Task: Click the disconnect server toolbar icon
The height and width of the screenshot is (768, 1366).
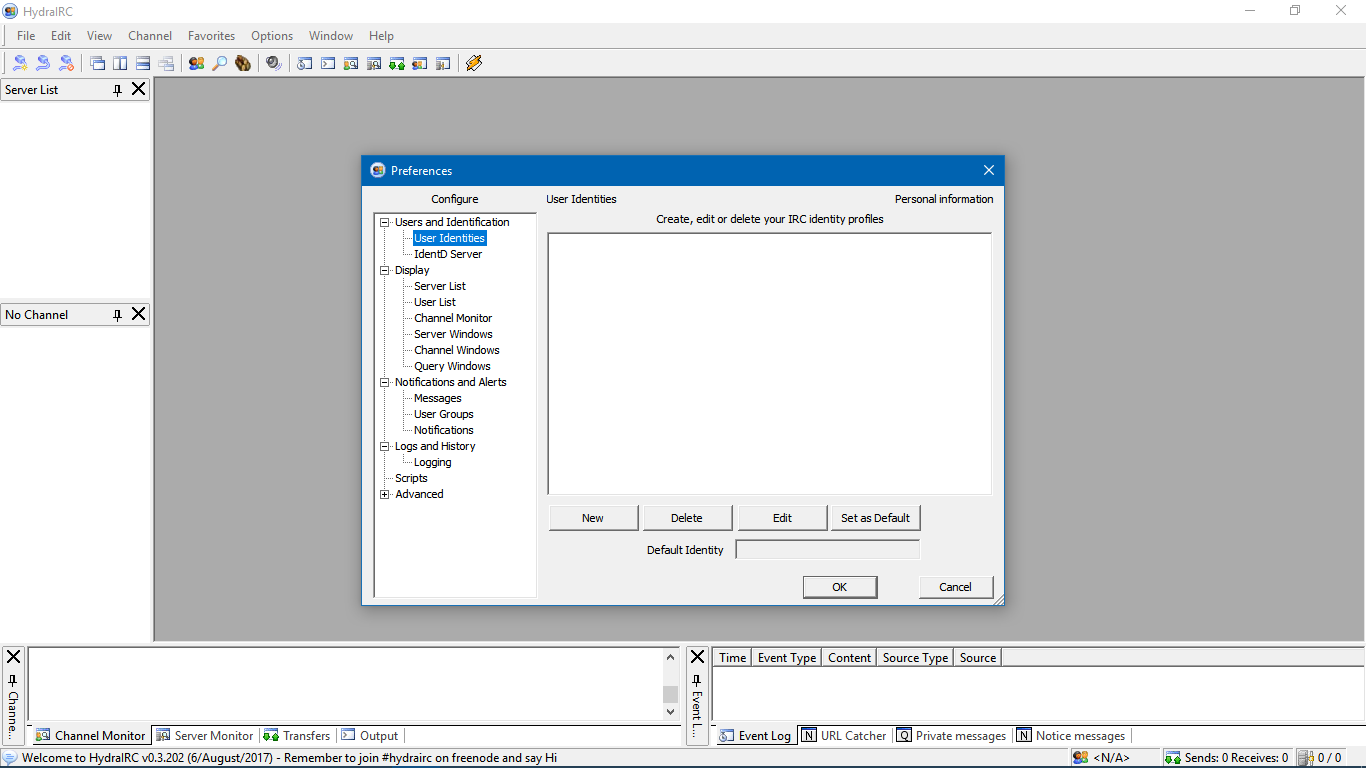Action: pos(66,63)
